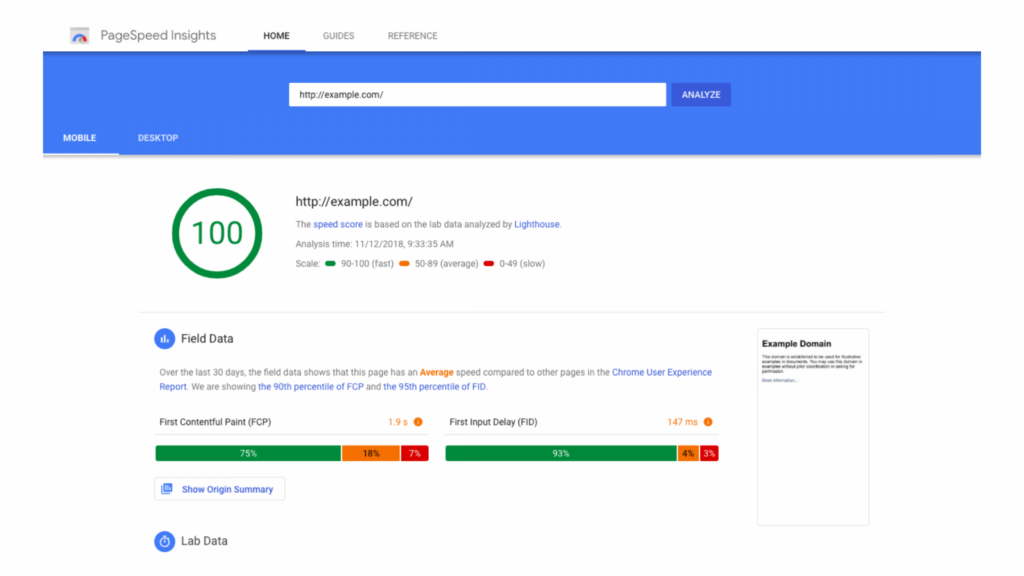Click the Show Origin Summary icon
The height and width of the screenshot is (576, 1024).
[x=167, y=488]
